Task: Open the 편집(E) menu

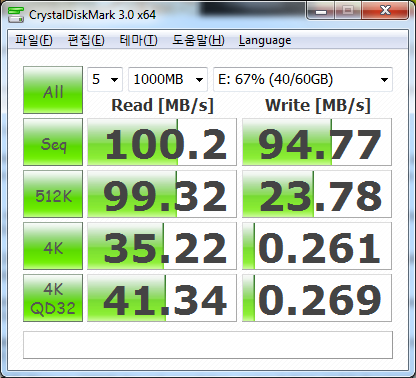Action: click(x=86, y=40)
